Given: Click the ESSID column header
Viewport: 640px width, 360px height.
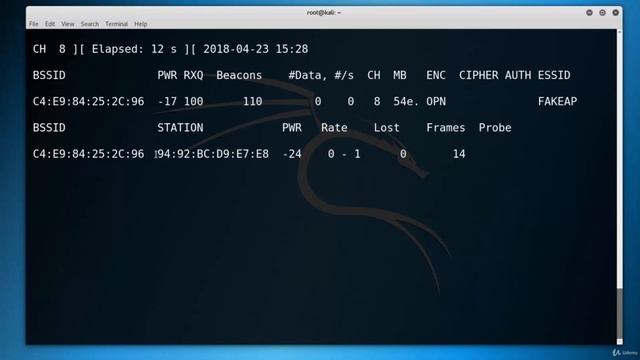Looking at the screenshot, I should click(x=554, y=76).
